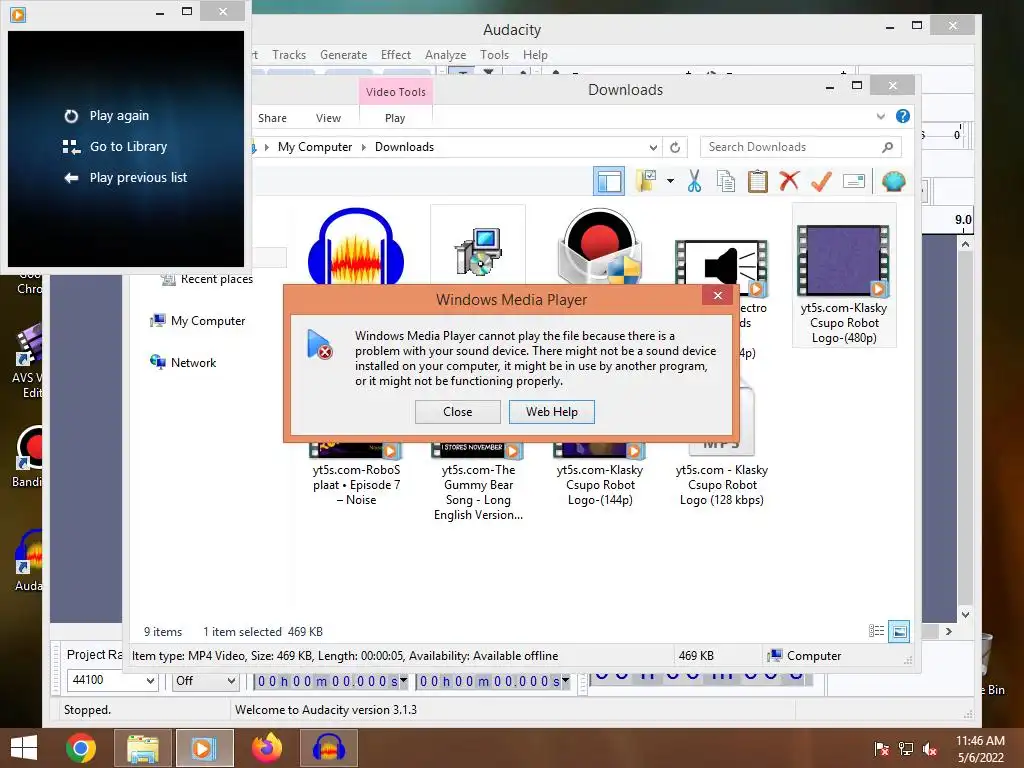Click the muted volume tray icon
The image size is (1024, 768).
point(929,749)
